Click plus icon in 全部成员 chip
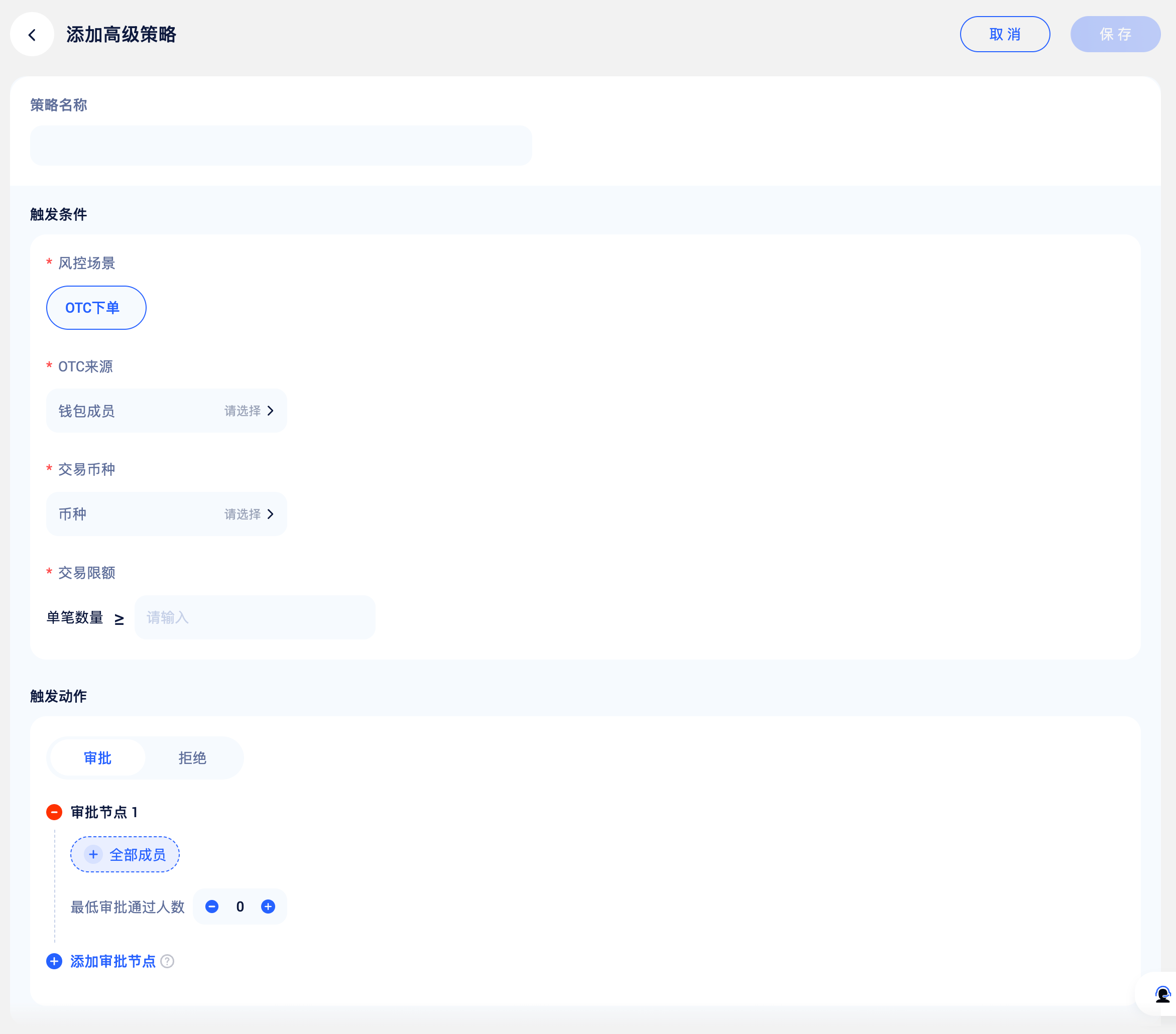 coord(93,854)
